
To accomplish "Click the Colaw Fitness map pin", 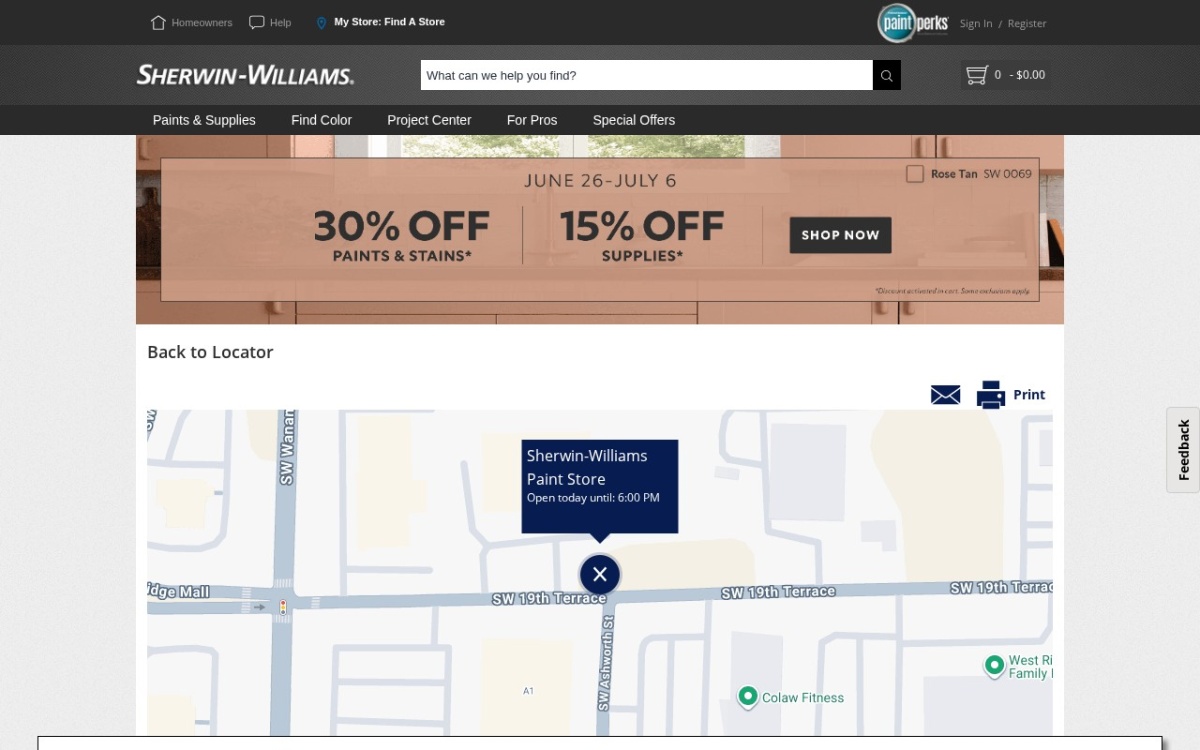I will click(x=747, y=696).
